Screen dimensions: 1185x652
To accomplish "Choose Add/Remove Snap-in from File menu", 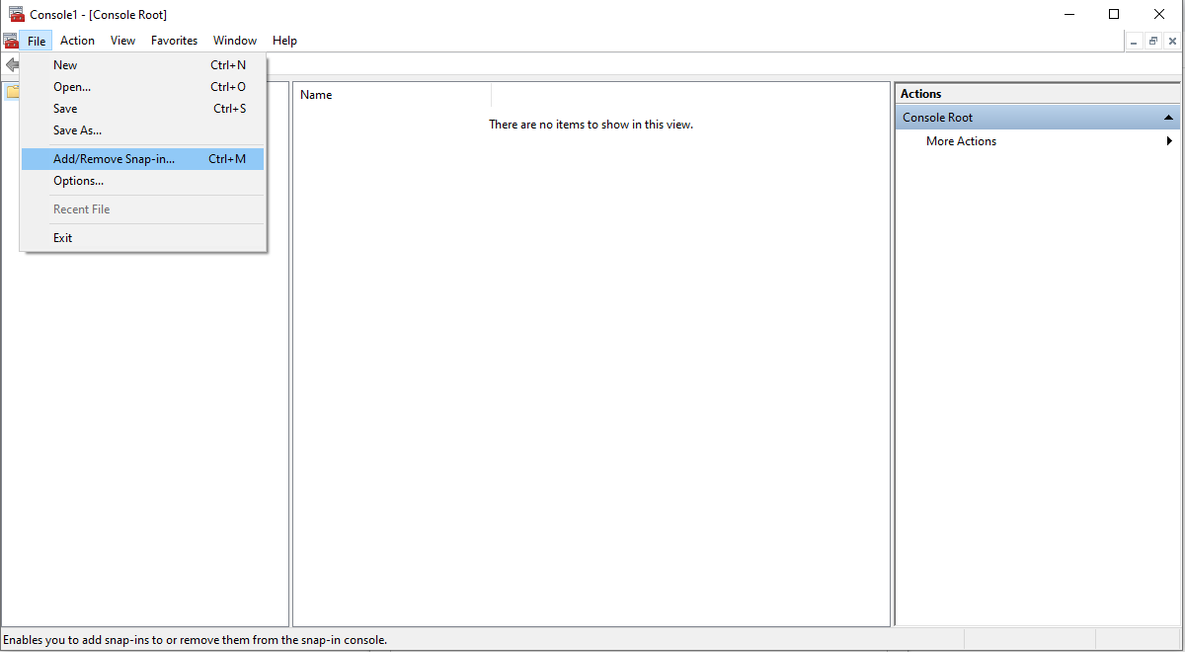I will click(x=113, y=159).
